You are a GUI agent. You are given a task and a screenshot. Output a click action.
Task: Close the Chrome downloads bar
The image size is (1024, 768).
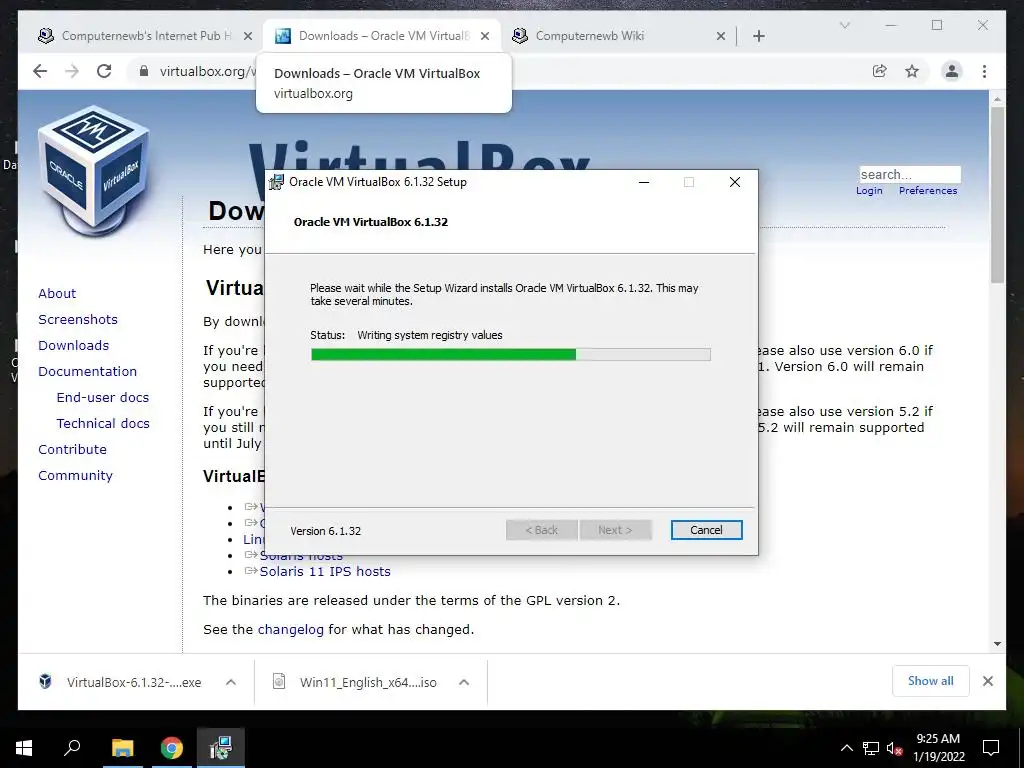(x=987, y=681)
